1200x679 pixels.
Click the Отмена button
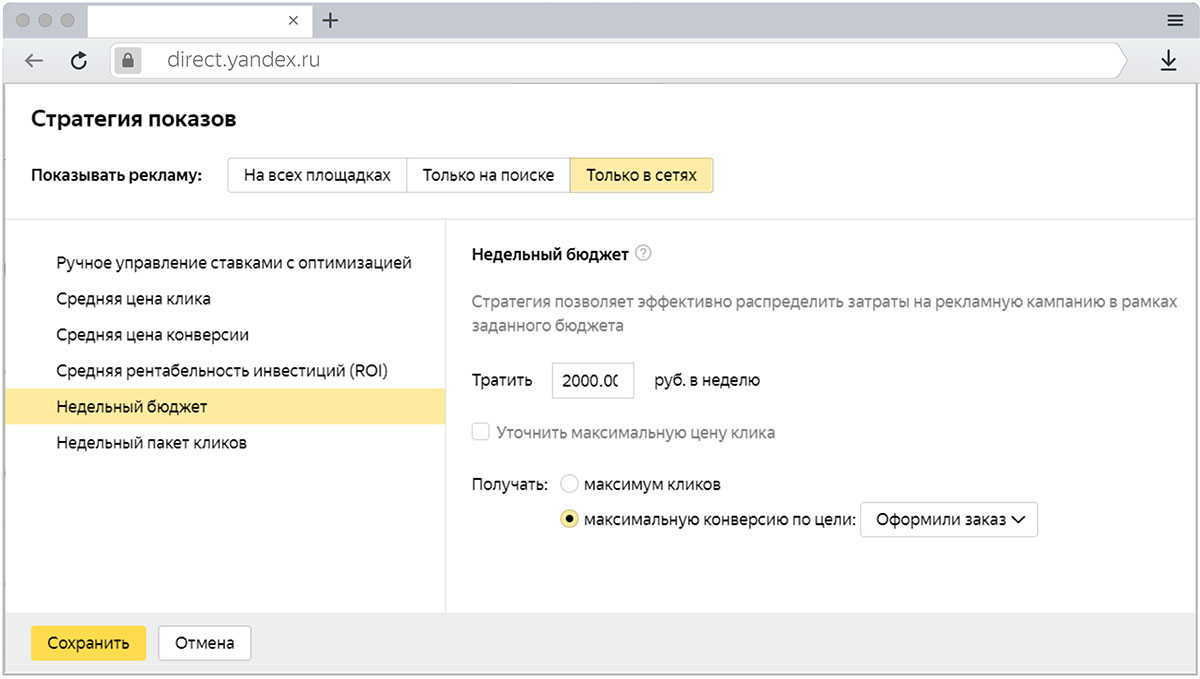point(204,643)
